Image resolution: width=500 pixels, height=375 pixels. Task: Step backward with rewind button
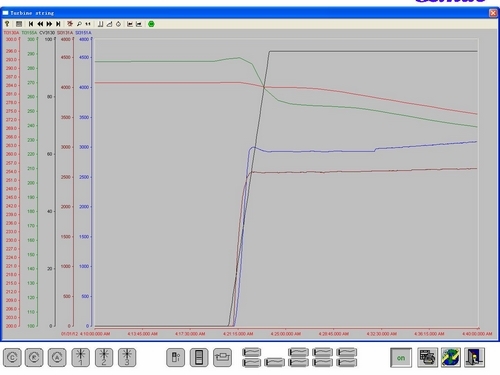(40, 24)
